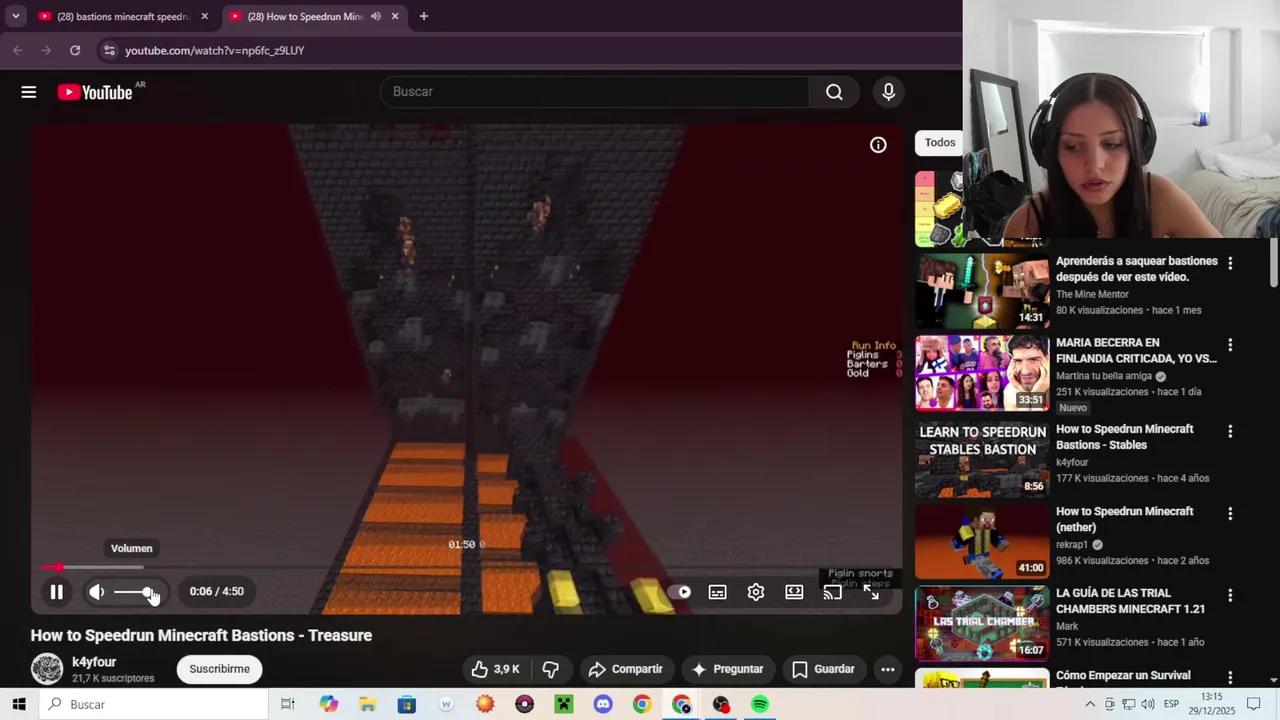Click the Preguntar button

pyautogui.click(x=727, y=669)
